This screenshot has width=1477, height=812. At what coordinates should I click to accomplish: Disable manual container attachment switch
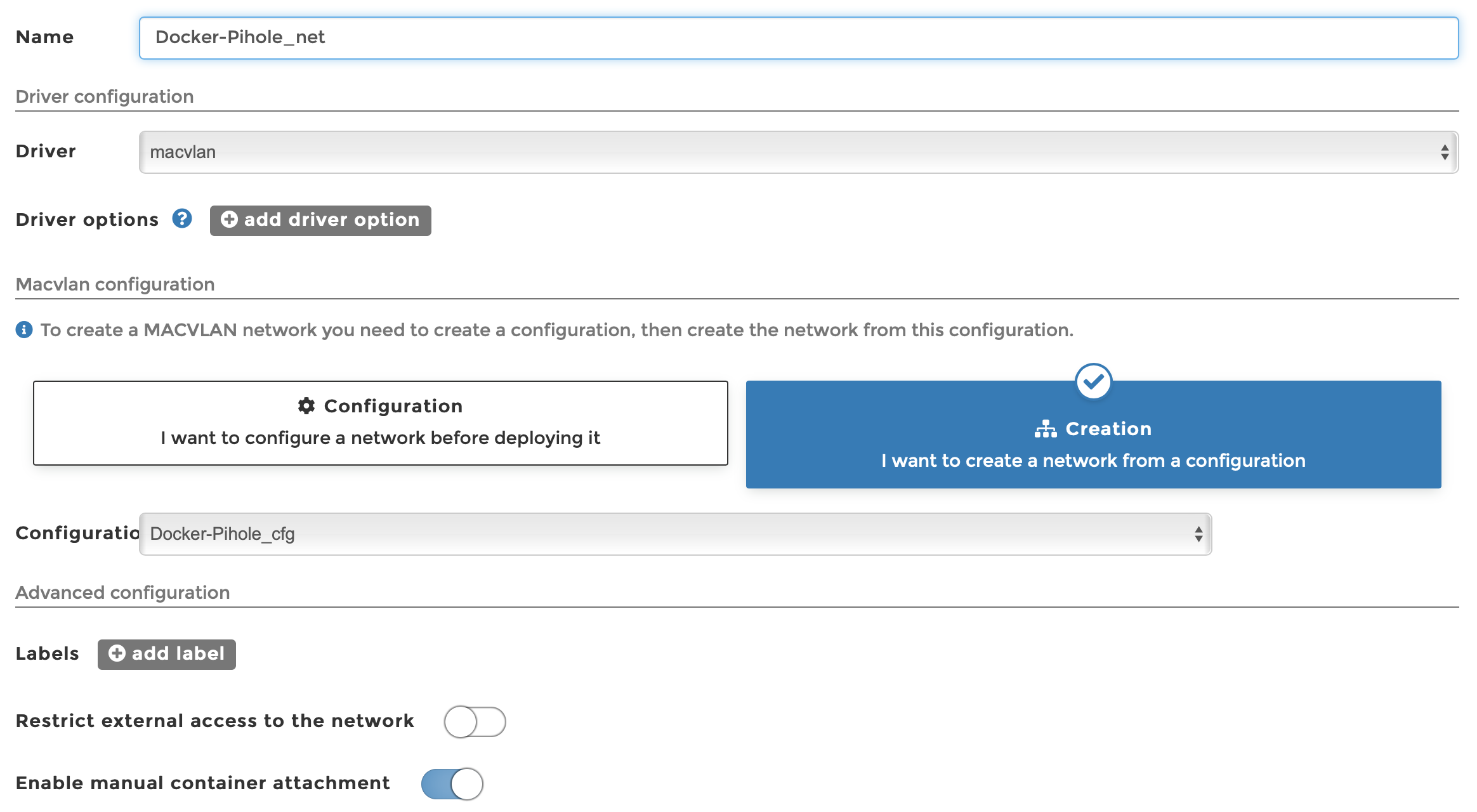click(452, 783)
